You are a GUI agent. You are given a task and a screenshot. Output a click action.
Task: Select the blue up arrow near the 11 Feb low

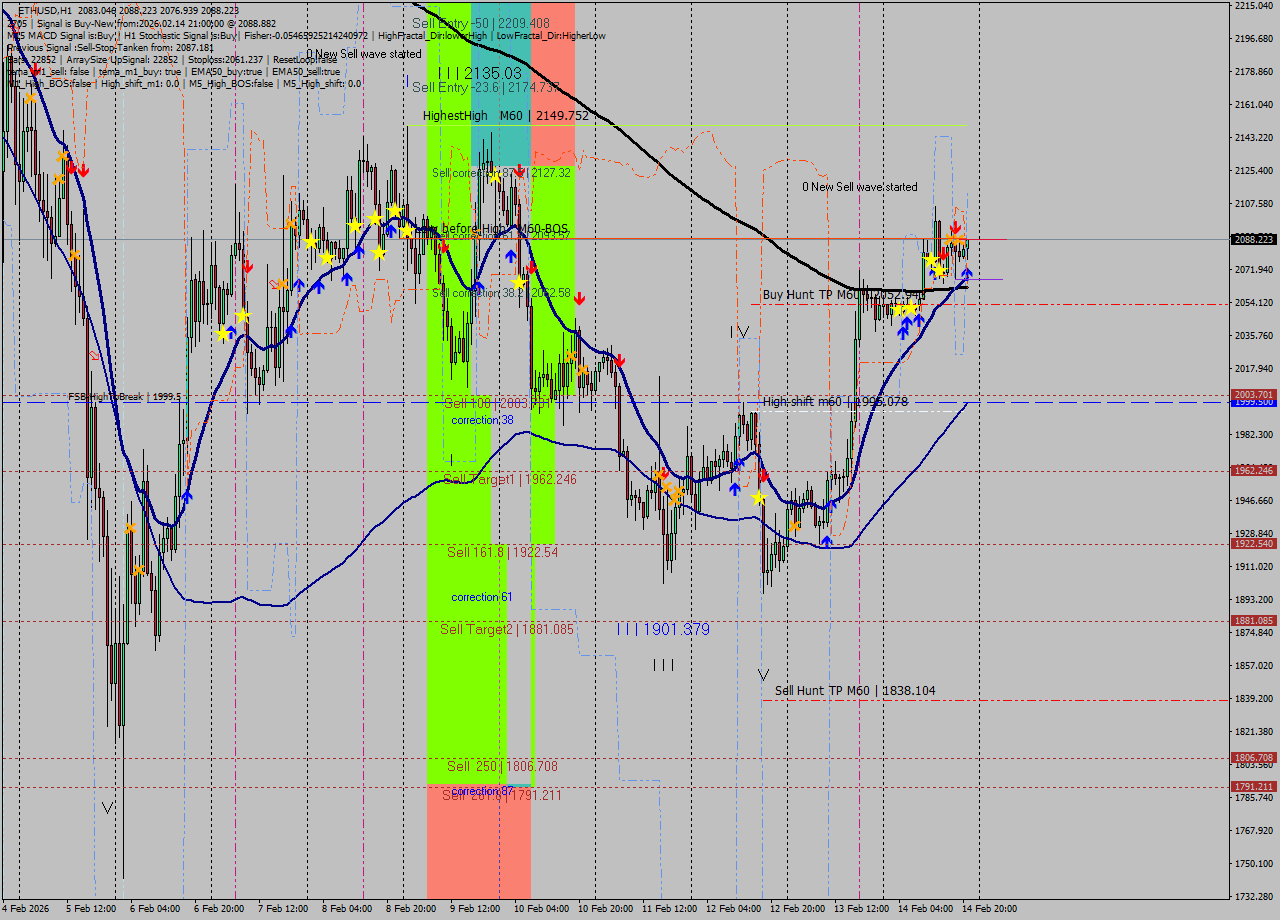pos(736,488)
